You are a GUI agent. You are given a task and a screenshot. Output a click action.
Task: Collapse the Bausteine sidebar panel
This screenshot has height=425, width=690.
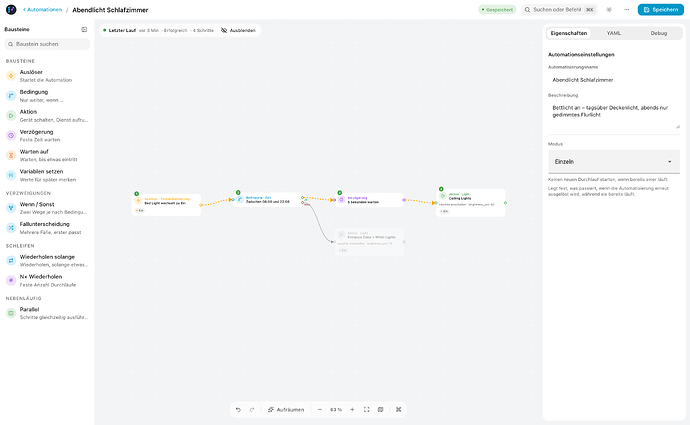click(84, 29)
